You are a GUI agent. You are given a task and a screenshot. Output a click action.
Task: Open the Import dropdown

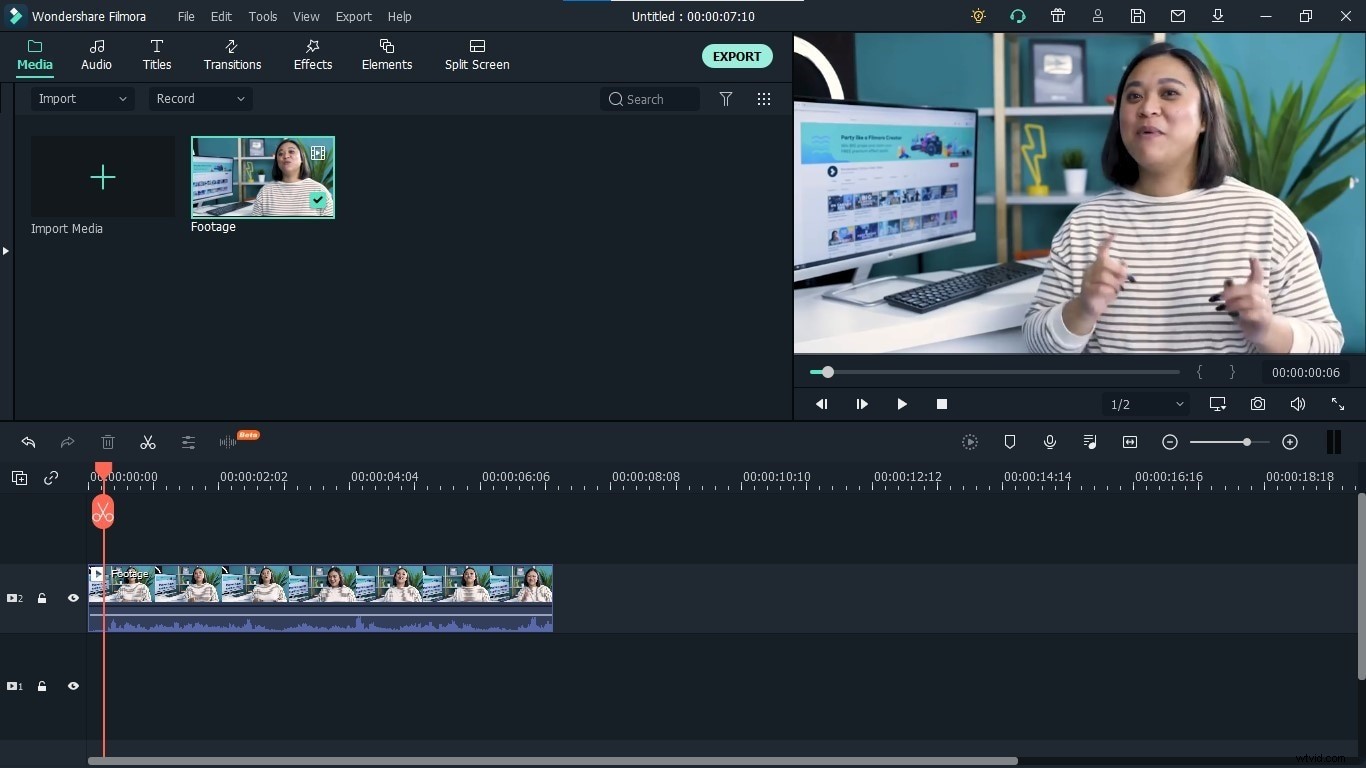[x=80, y=99]
